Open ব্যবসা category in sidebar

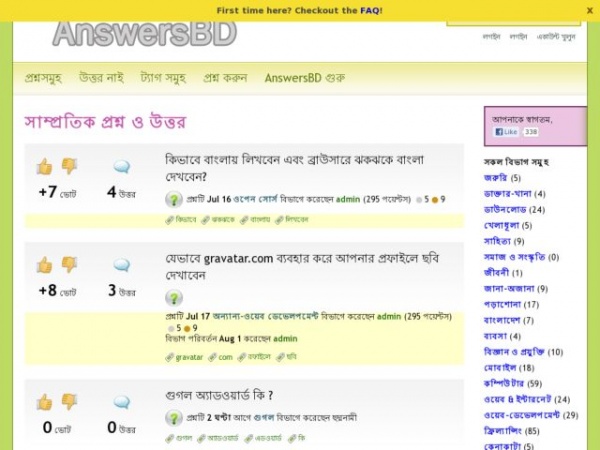[x=495, y=336]
